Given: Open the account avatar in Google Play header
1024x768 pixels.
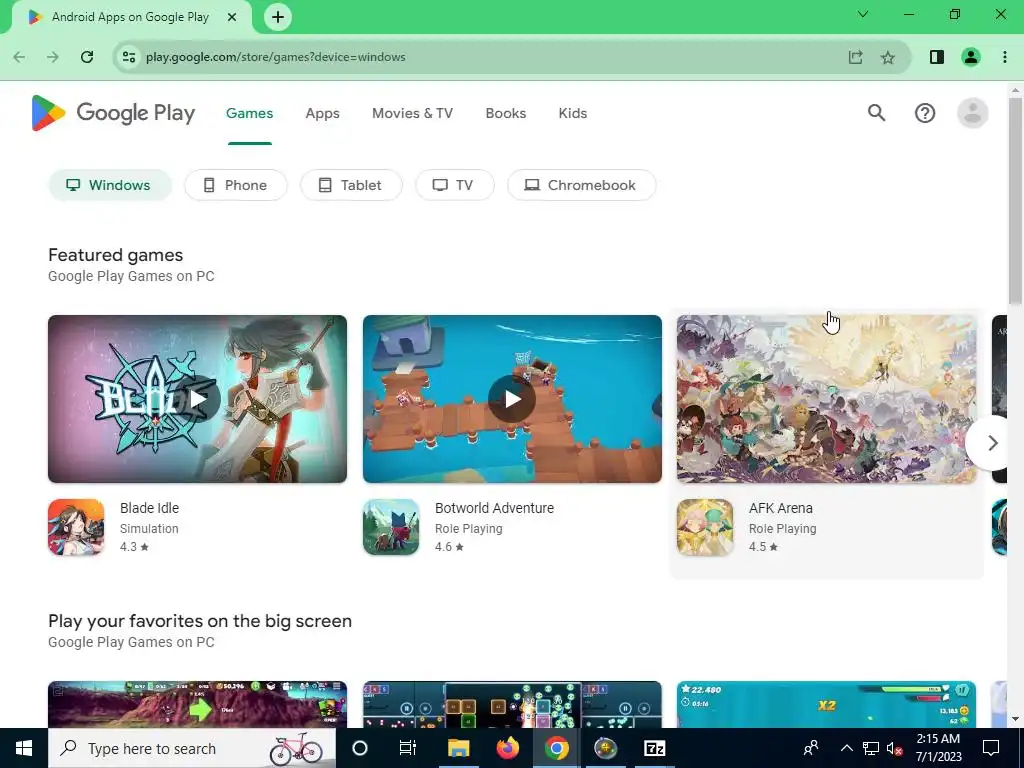Looking at the screenshot, I should click(x=972, y=113).
